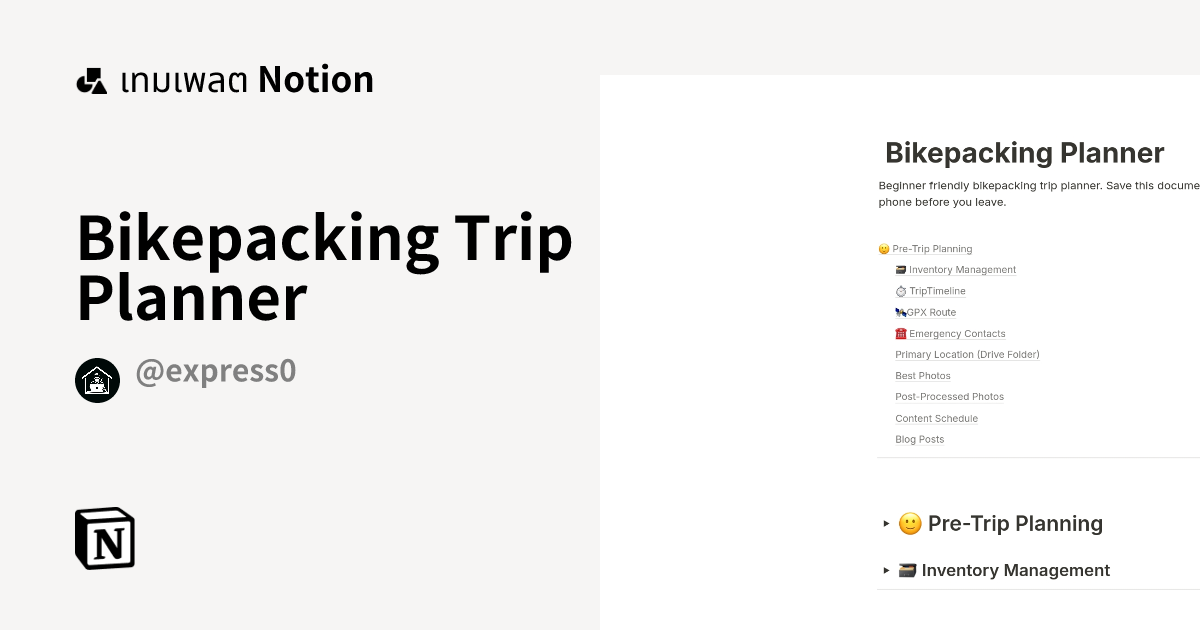Open the Notion logo at bottom left
The image size is (1200, 630).
(104, 538)
